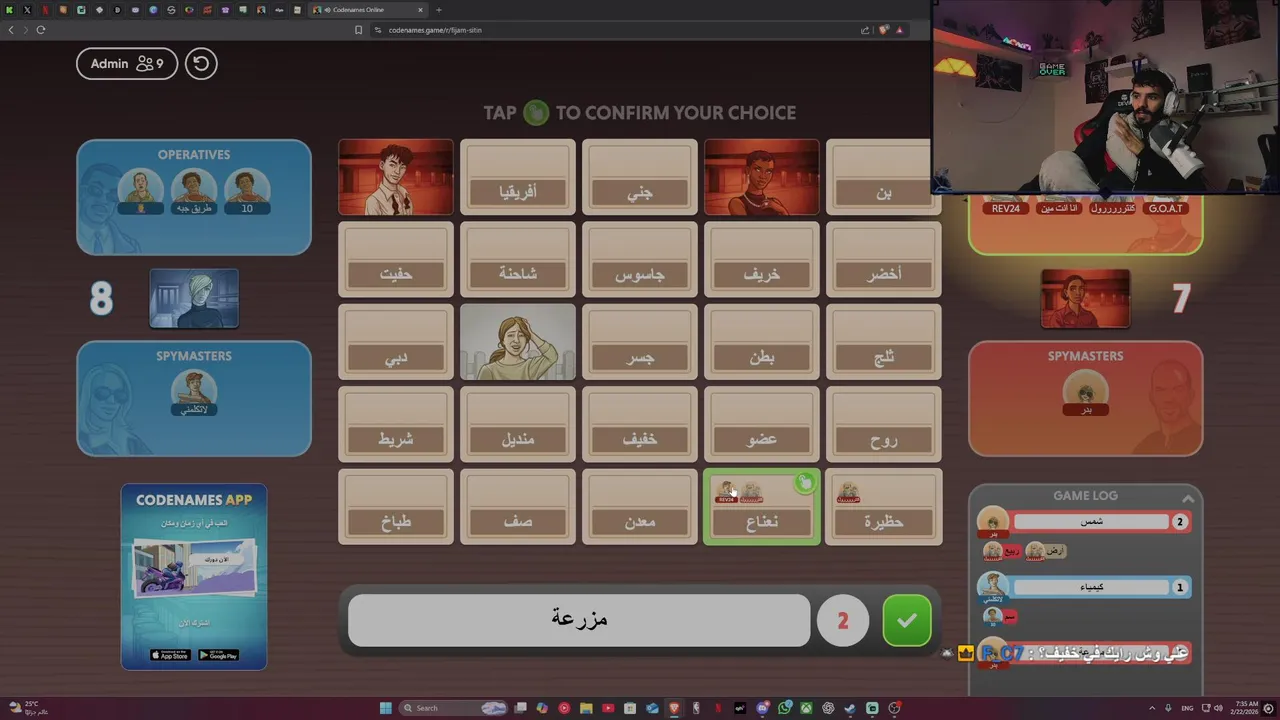Select the جني word card
Viewport: 1280px width, 720px height.
click(x=640, y=178)
